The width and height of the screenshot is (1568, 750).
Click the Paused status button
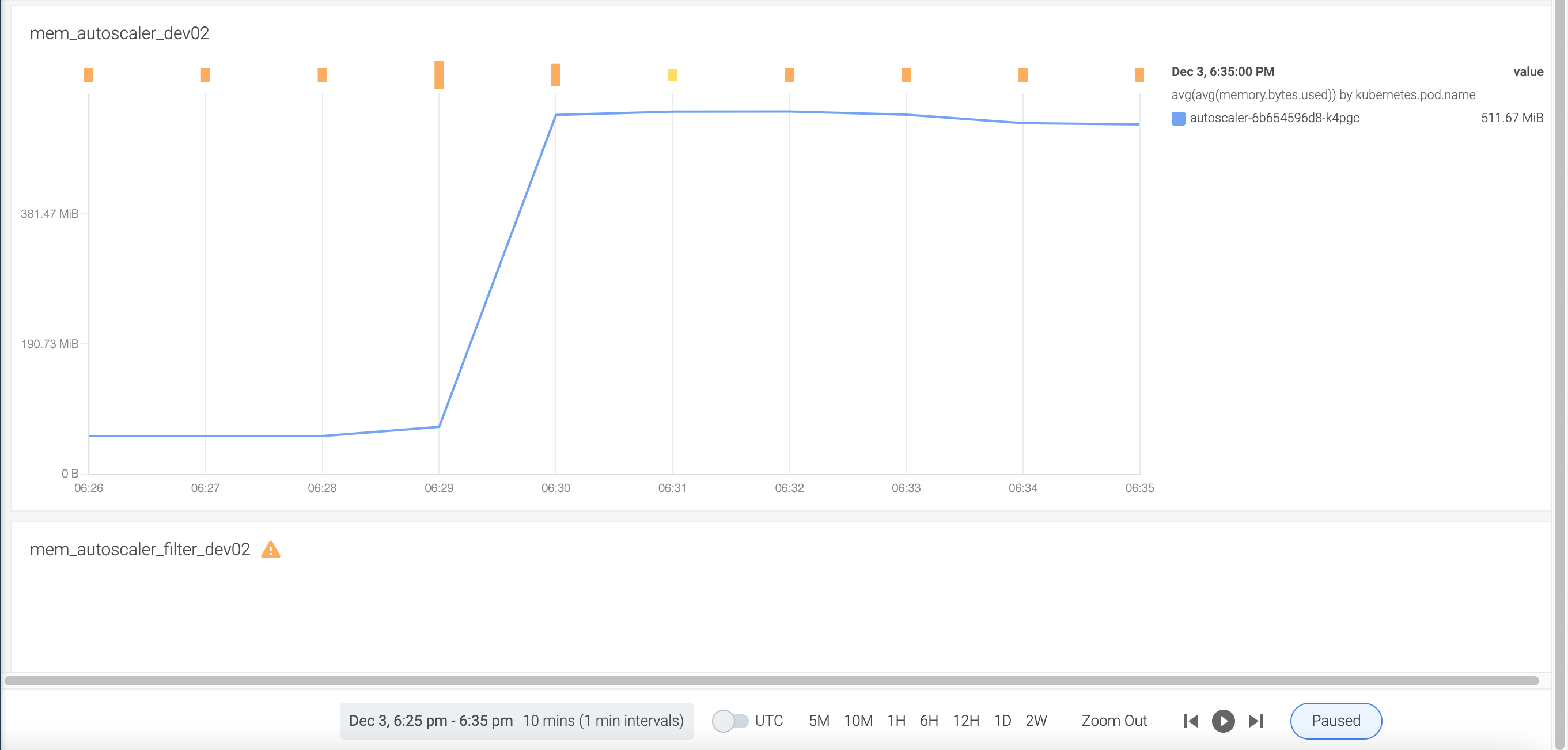(x=1335, y=721)
